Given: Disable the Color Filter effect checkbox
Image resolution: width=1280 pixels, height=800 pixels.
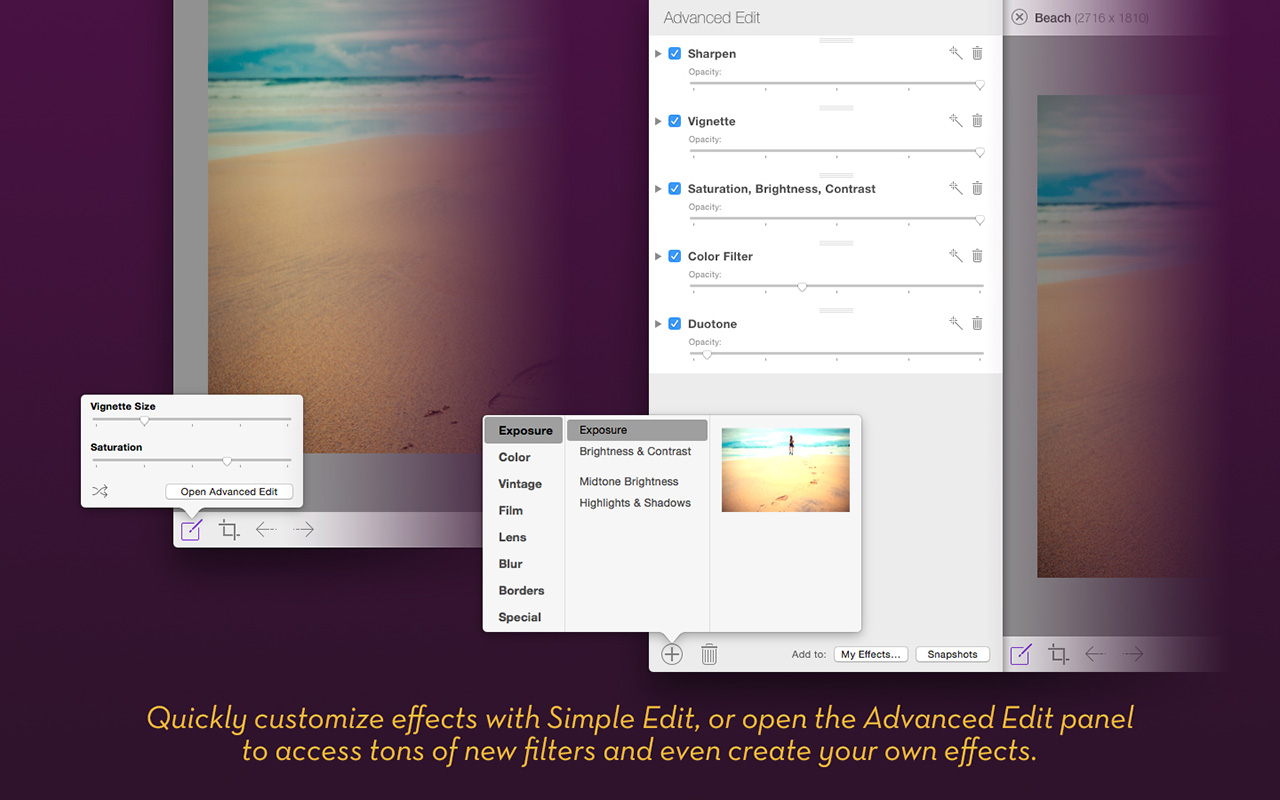Looking at the screenshot, I should point(675,256).
